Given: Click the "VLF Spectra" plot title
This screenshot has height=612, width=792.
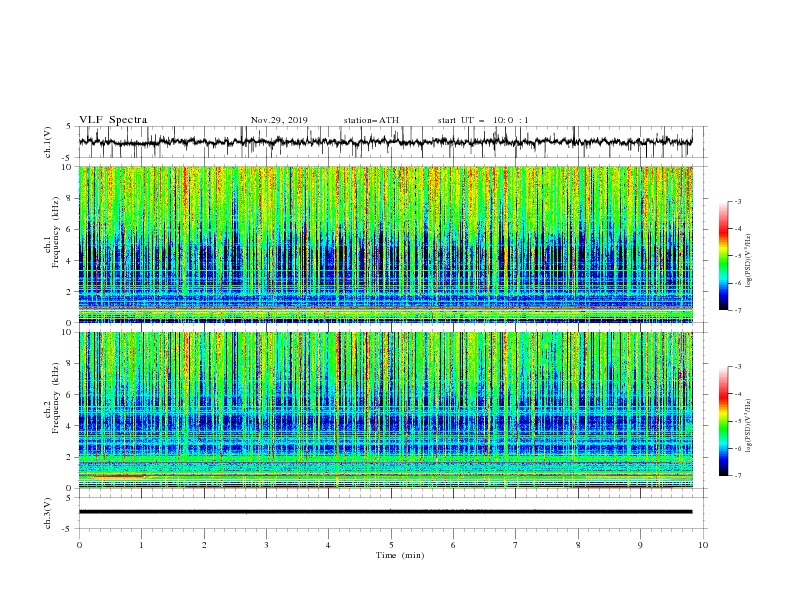Looking at the screenshot, I should [113, 120].
